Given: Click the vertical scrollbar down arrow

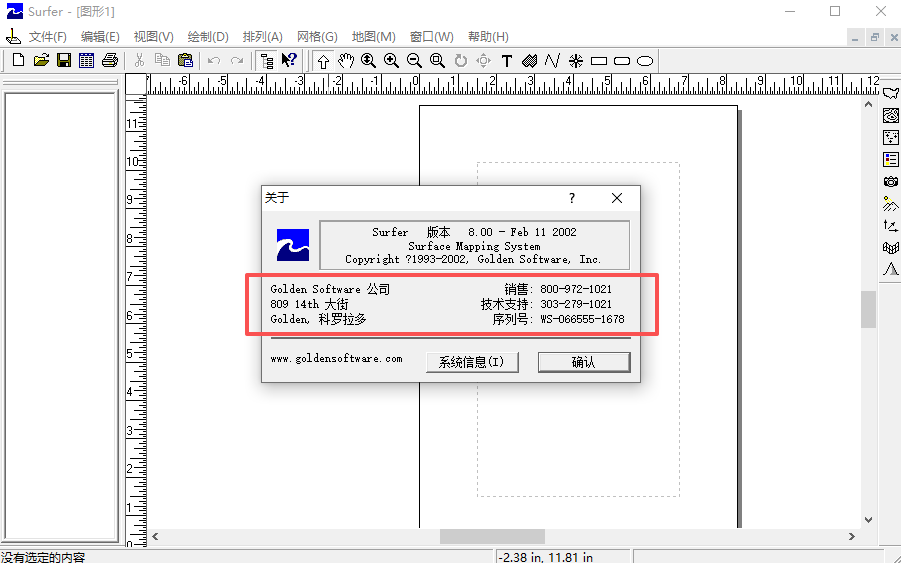Looking at the screenshot, I should (x=868, y=520).
